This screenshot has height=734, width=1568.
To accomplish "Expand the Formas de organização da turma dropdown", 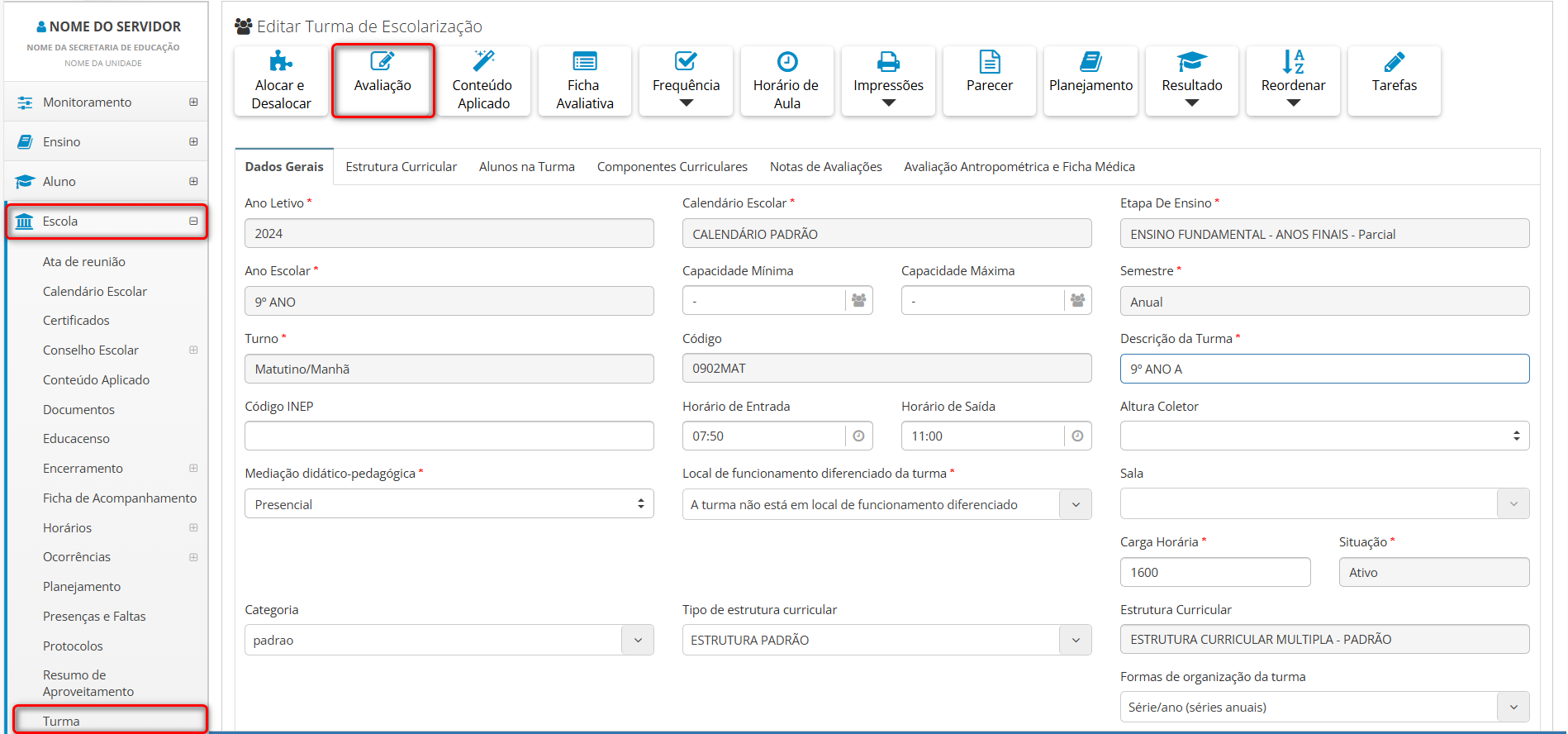I will pyautogui.click(x=1323, y=707).
